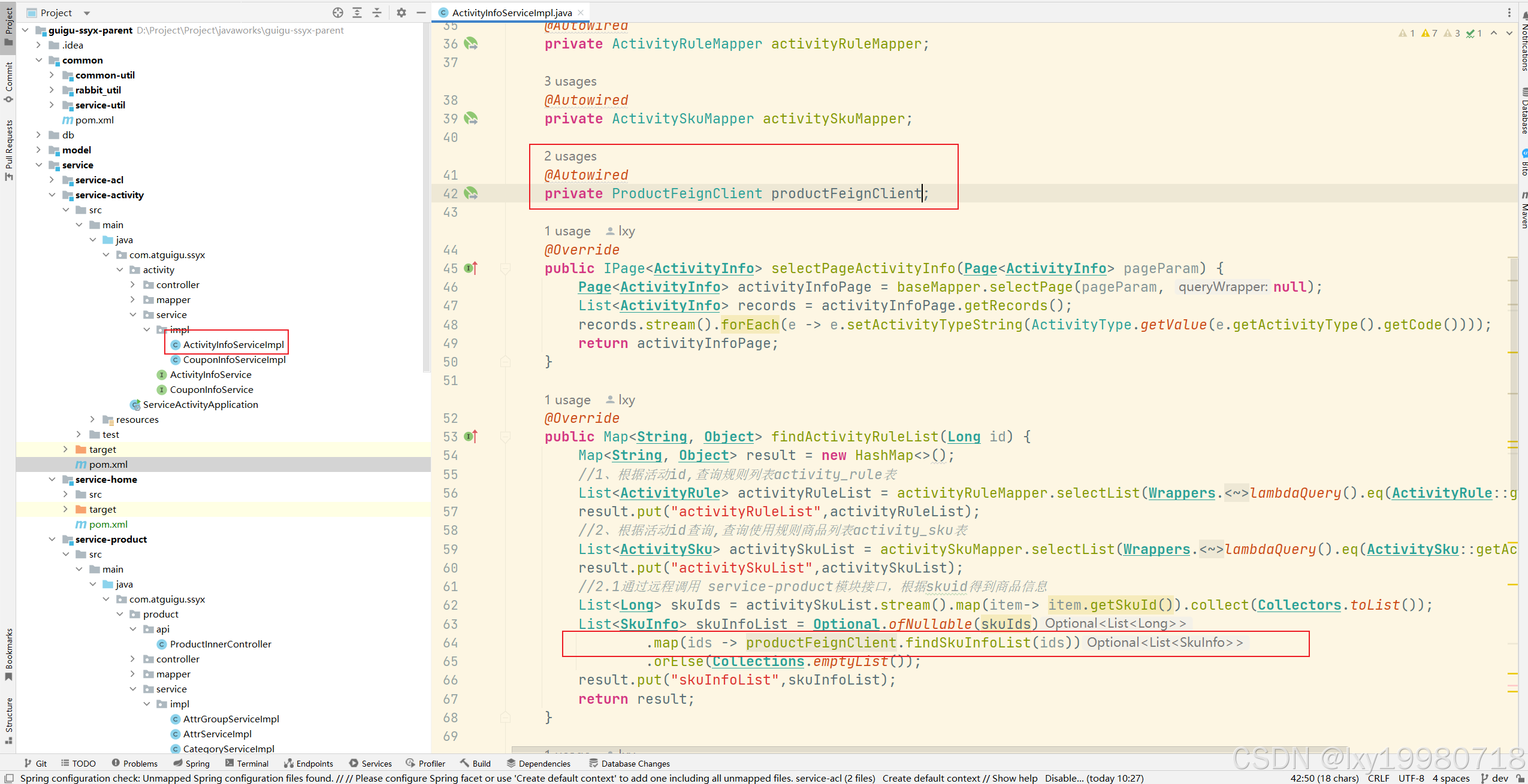Hide the Project tool window
Image resolution: width=1528 pixels, height=784 pixels.
(x=421, y=13)
